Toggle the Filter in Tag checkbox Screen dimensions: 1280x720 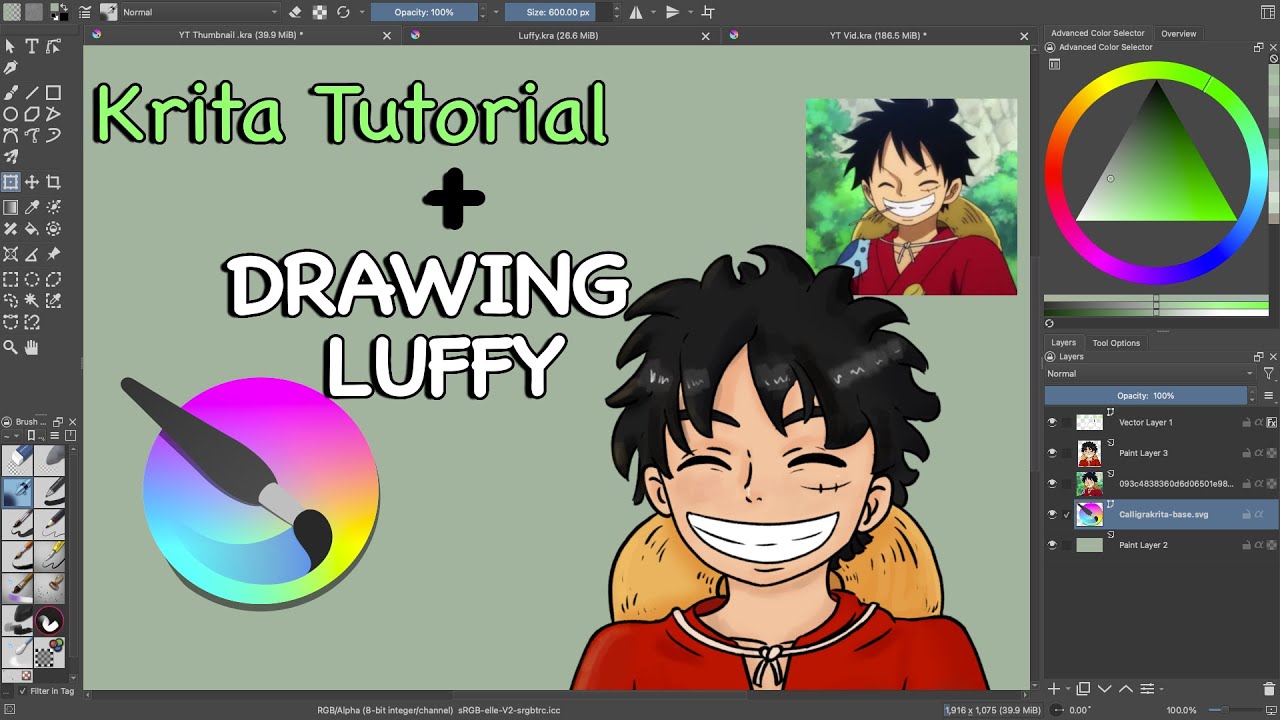(23, 691)
